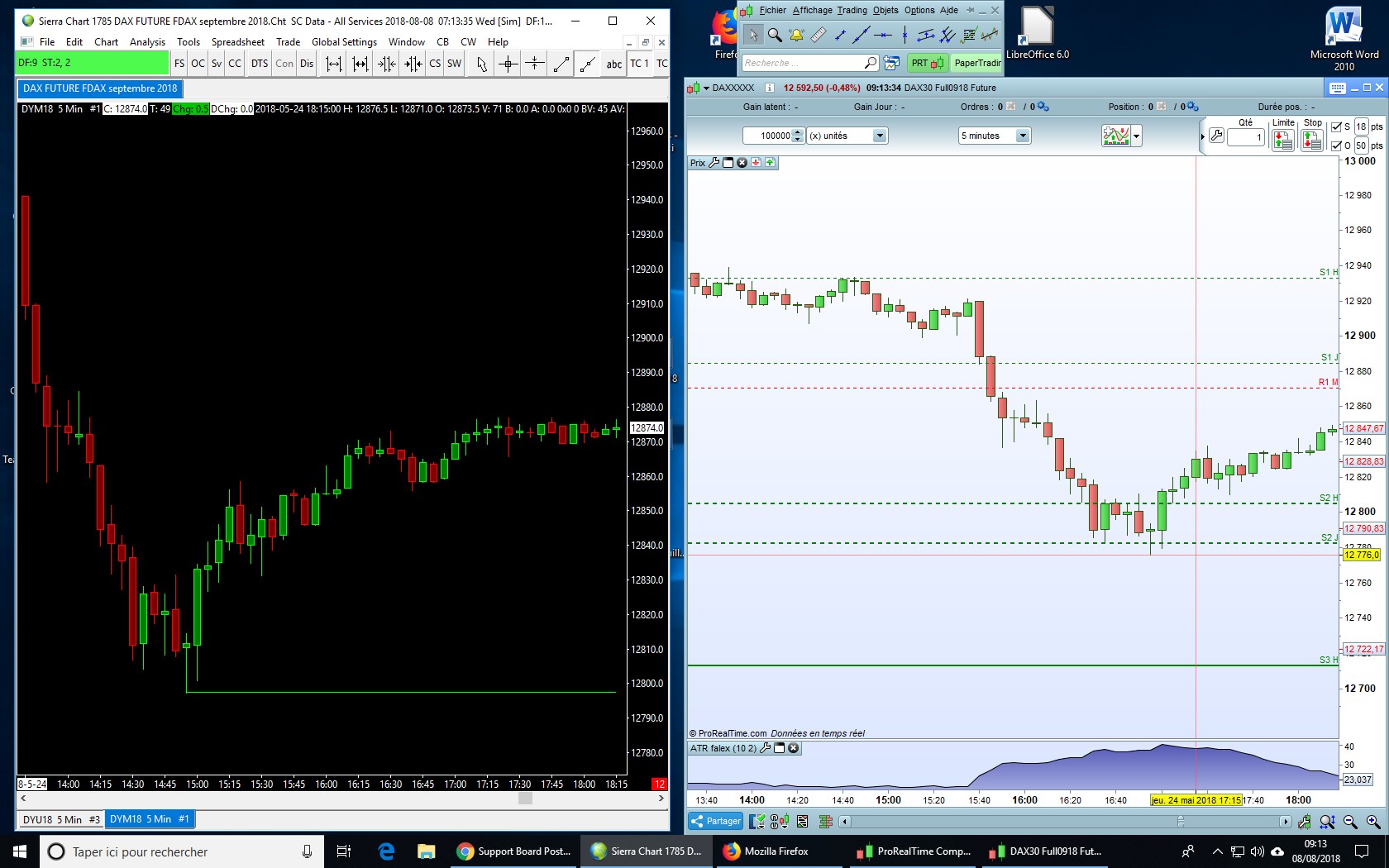Open the Prix panel wrench settings
Screen dimensions: 1389x868
point(714,163)
